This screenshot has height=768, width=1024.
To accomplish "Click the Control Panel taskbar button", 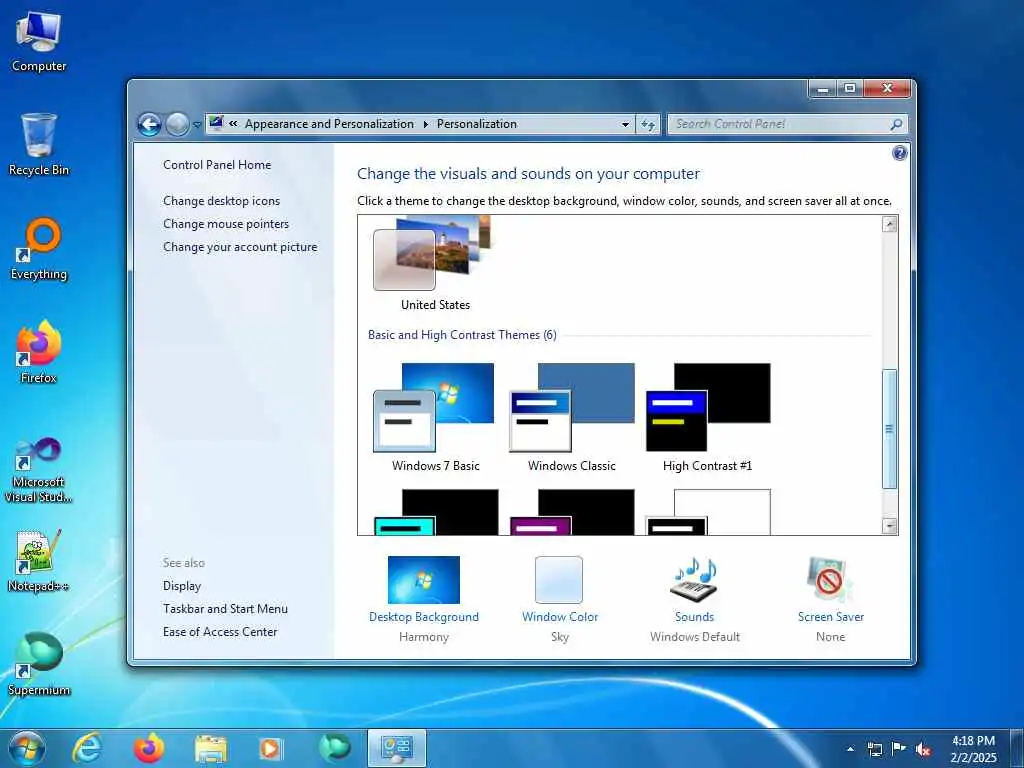I will (396, 748).
